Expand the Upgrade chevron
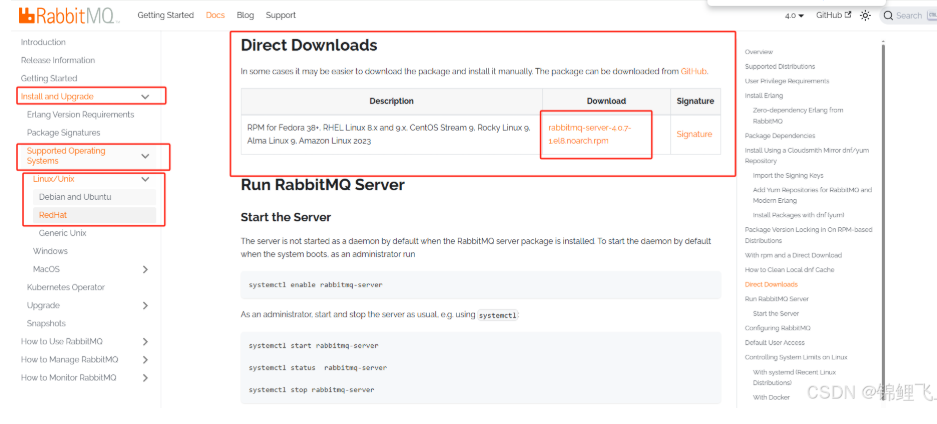The height and width of the screenshot is (424, 937). 145,305
